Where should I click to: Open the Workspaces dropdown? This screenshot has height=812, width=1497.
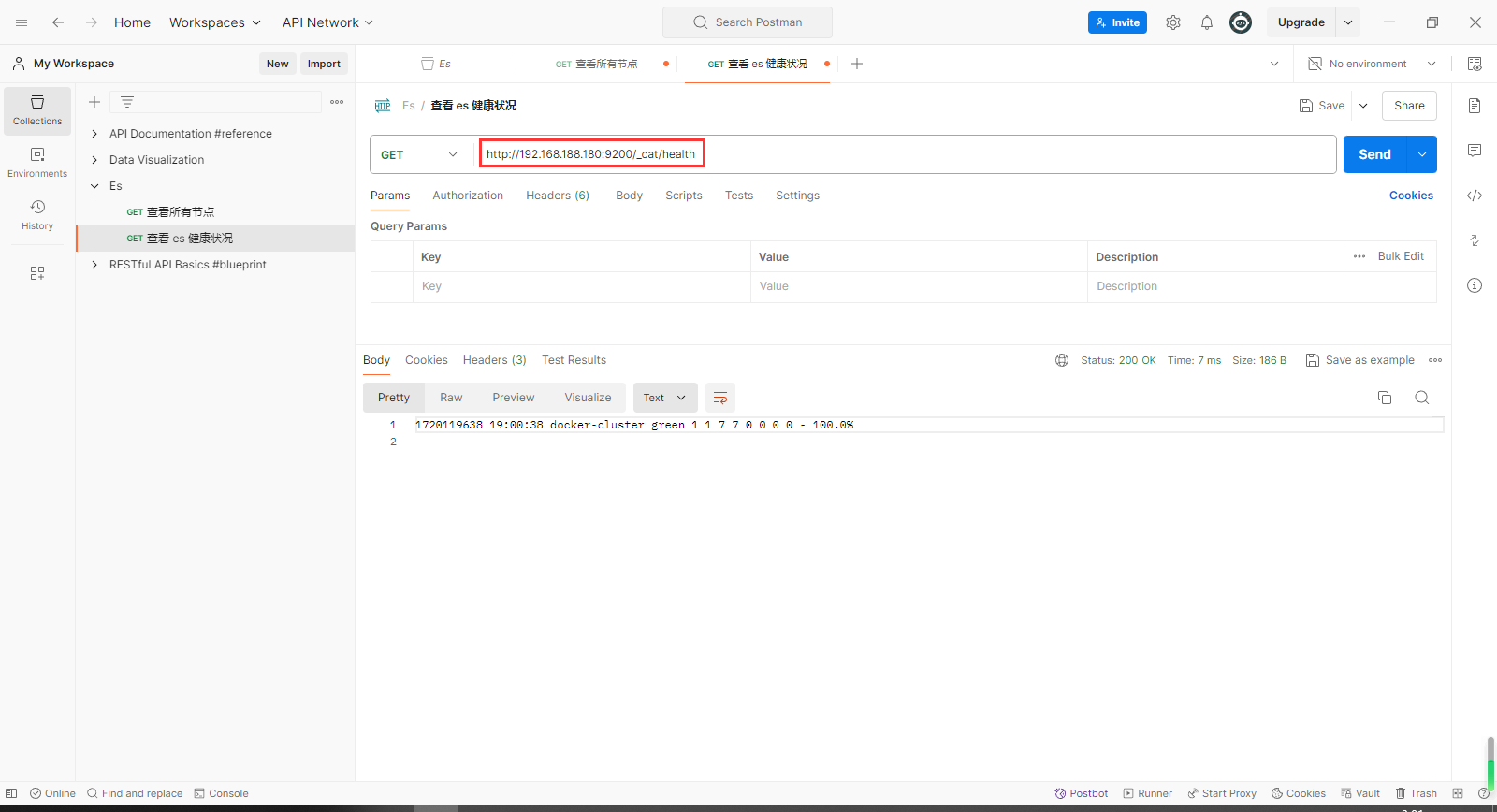pyautogui.click(x=215, y=22)
